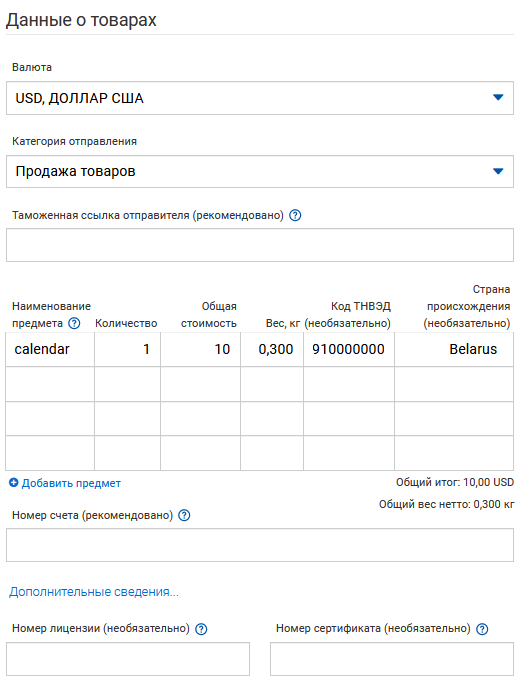Viewport: 520px width, 676px height.
Task: Focus the Номер сертификата input field
Action: (x=392, y=659)
